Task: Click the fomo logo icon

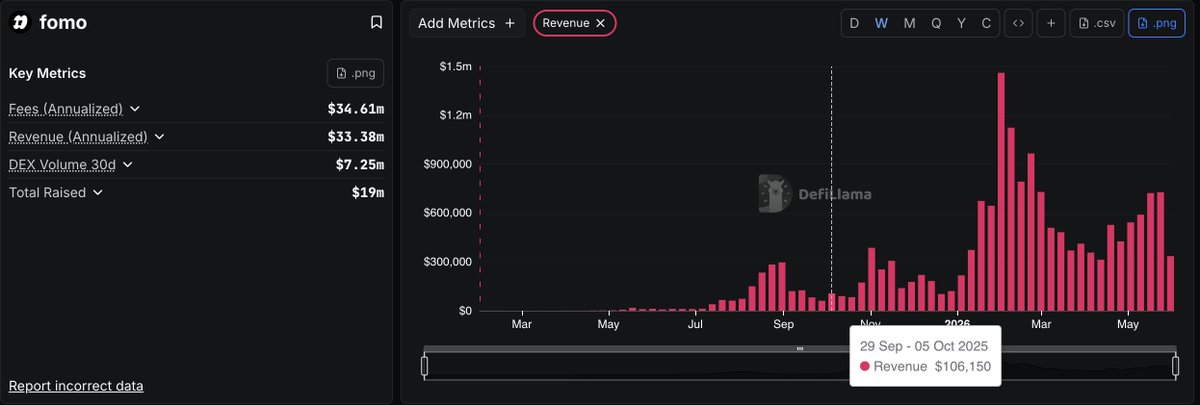Action: (x=19, y=22)
